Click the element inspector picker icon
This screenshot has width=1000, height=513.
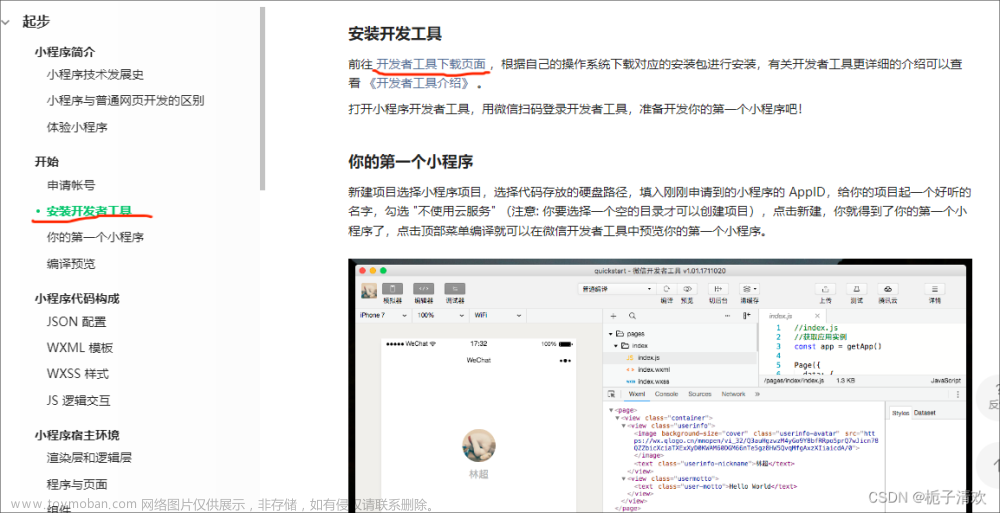[611, 394]
